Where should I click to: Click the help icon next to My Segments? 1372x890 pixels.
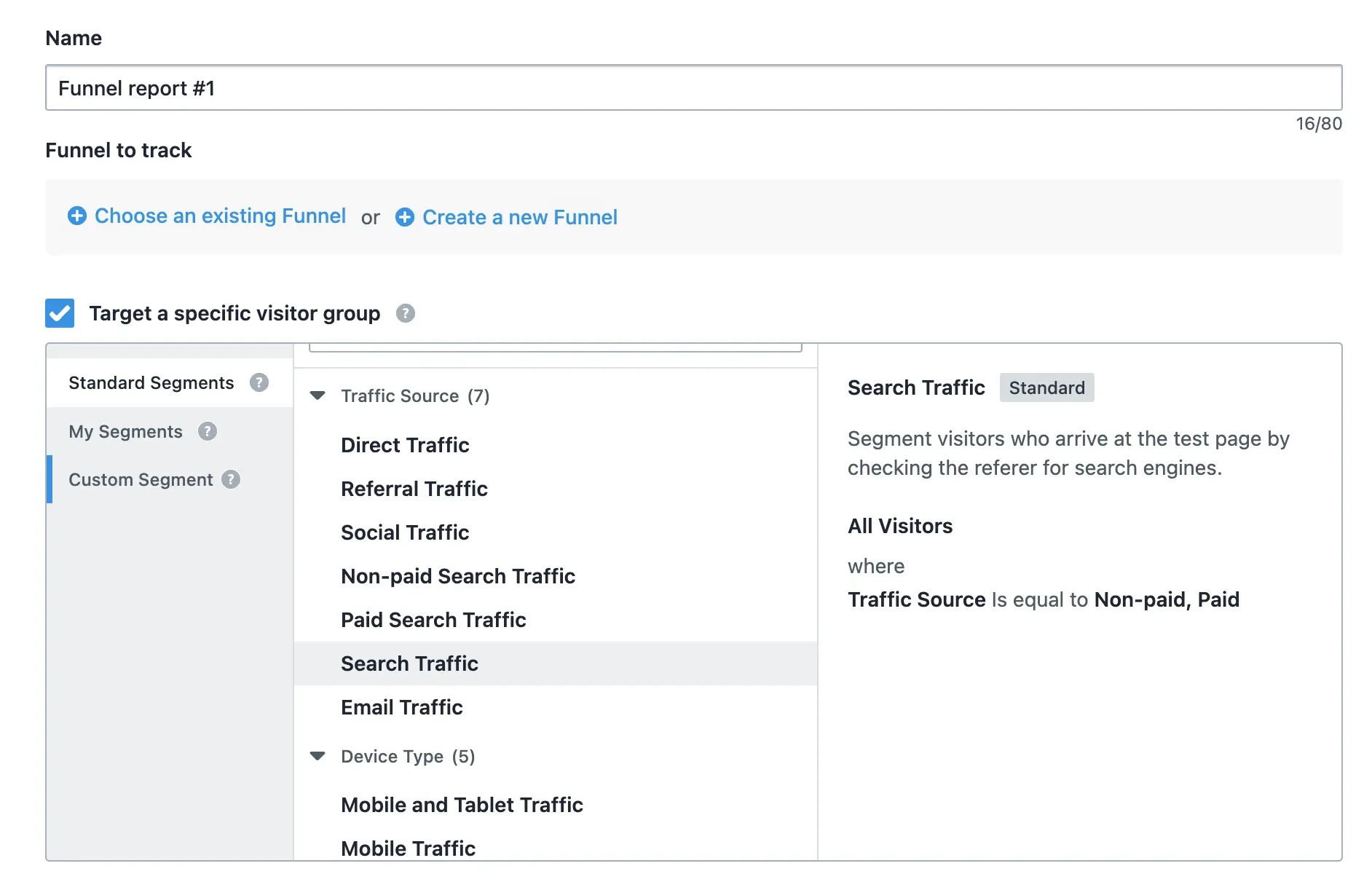pos(208,431)
